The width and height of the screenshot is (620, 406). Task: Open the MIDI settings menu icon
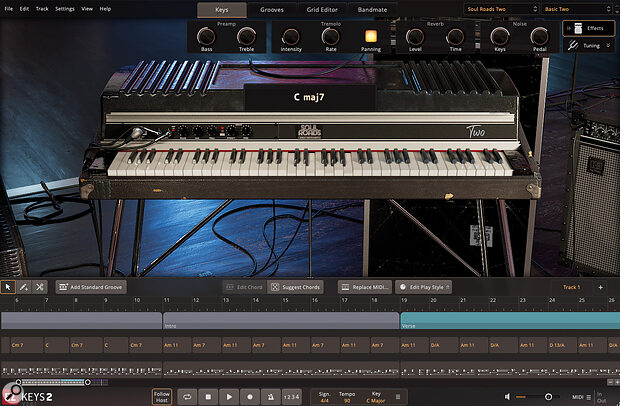click(x=589, y=397)
